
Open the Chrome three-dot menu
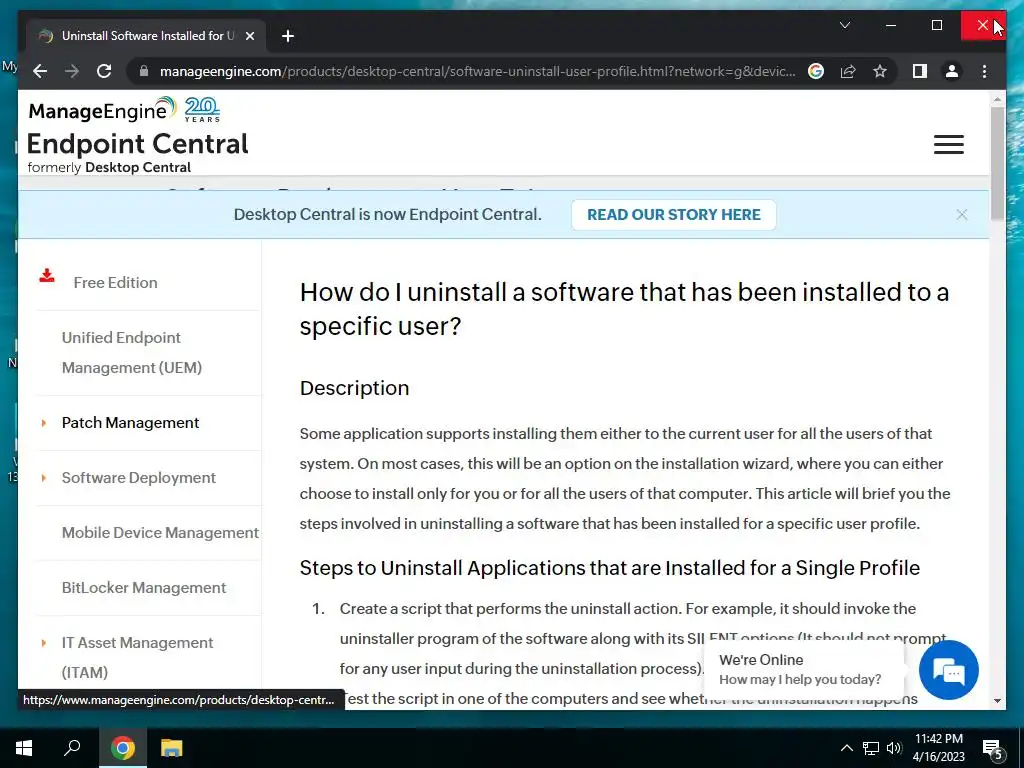pos(984,71)
